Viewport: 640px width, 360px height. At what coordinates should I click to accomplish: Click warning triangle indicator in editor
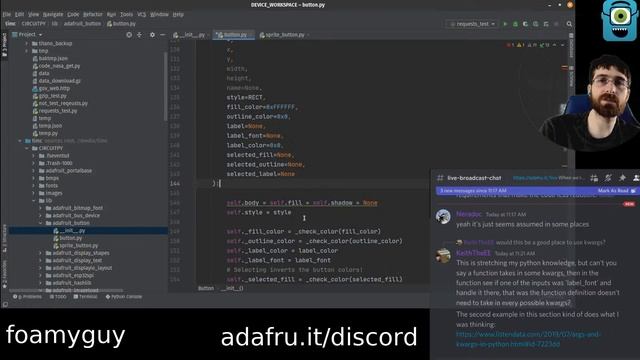[521, 45]
